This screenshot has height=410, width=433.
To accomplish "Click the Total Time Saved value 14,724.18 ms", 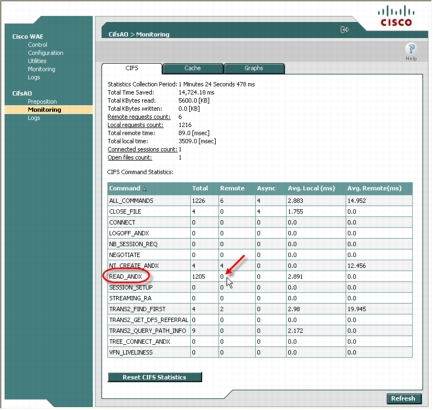I will [196, 92].
